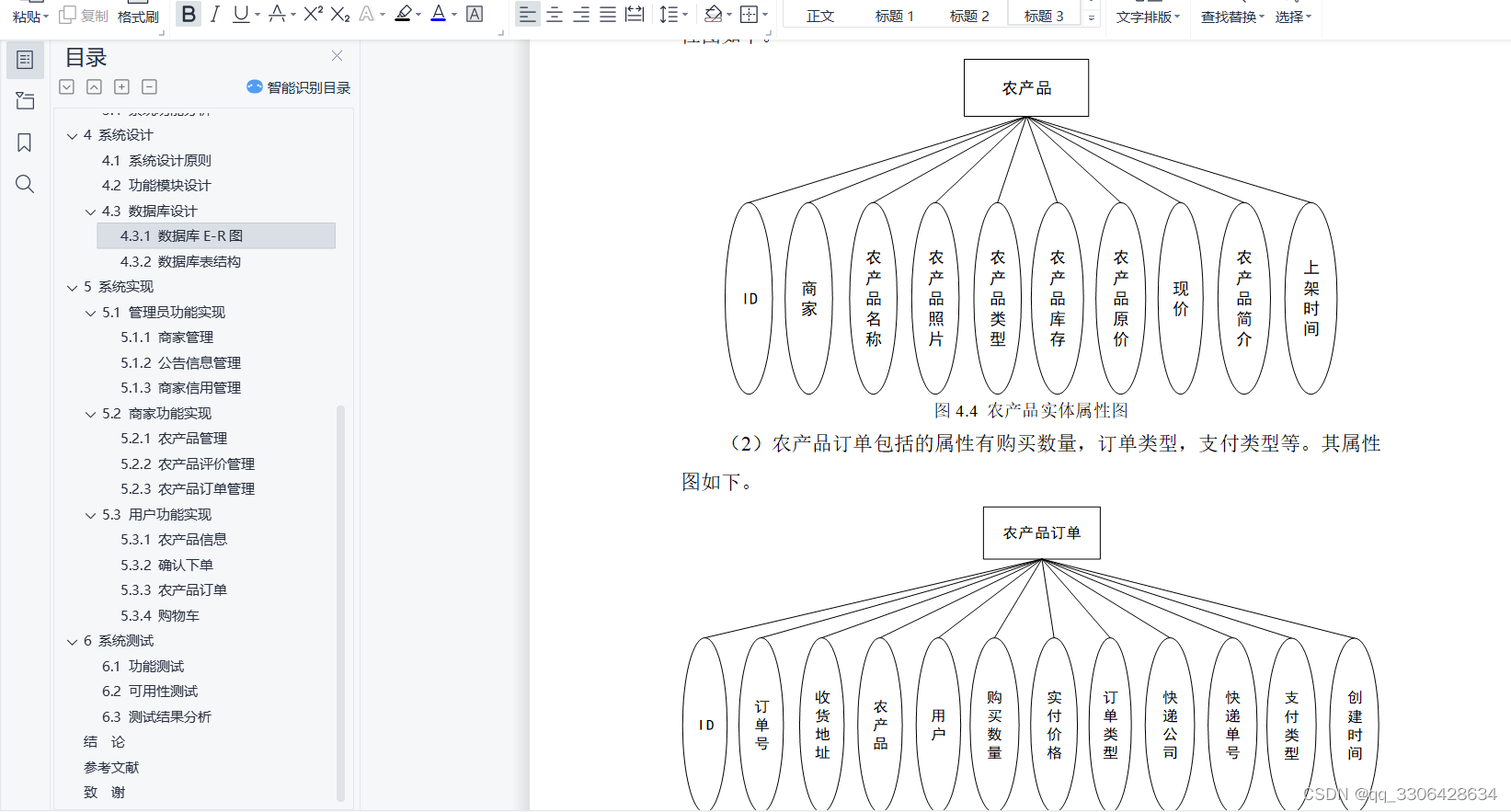Jump to 5.3.4 购物车

pyautogui.click(x=160, y=615)
